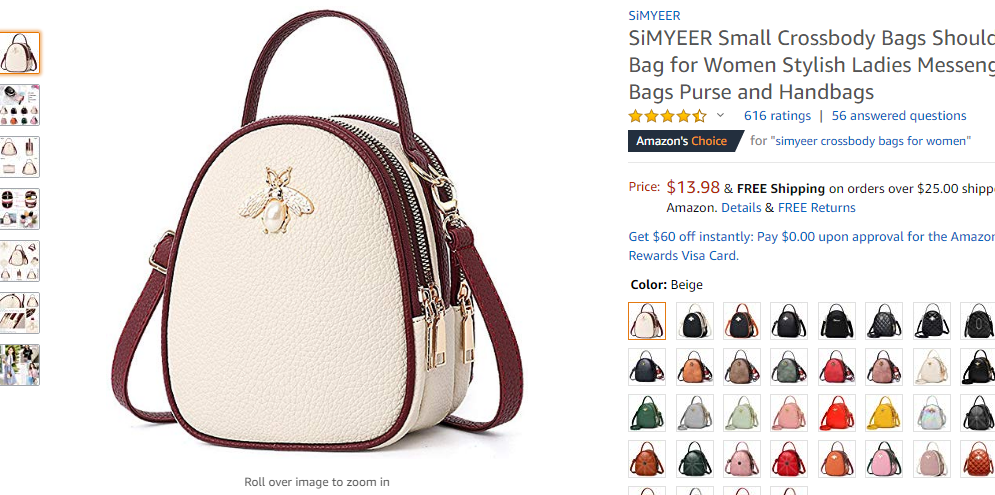Screen dimensions: 995x495
Task: Show the first beige bag thumbnail
Action: tap(20, 53)
